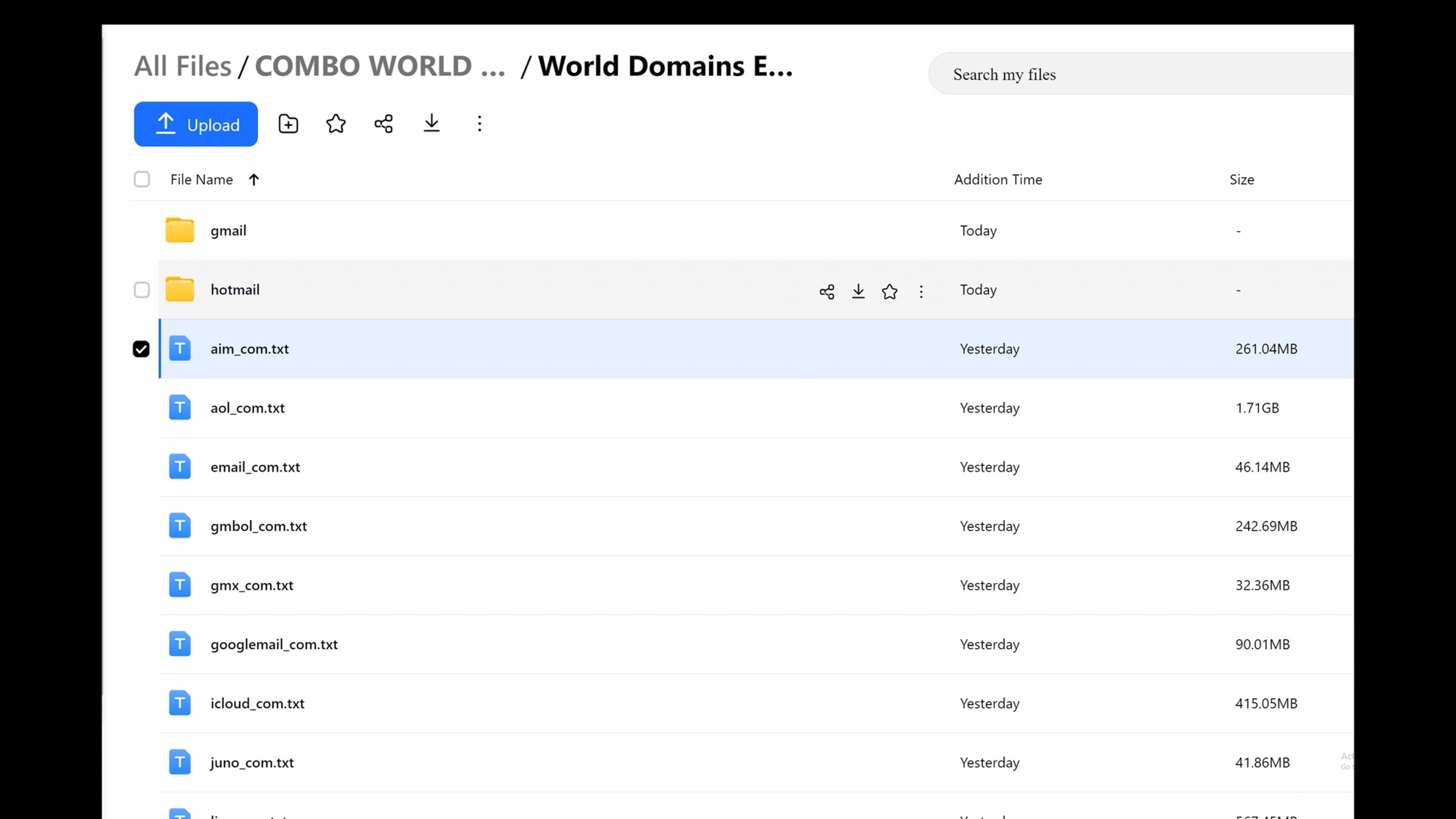Open the gmail folder by name

(x=228, y=231)
